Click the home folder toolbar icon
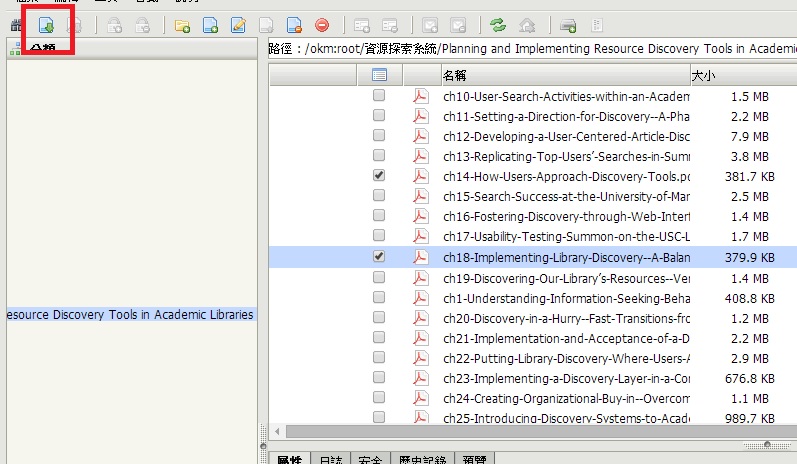 click(x=527, y=25)
